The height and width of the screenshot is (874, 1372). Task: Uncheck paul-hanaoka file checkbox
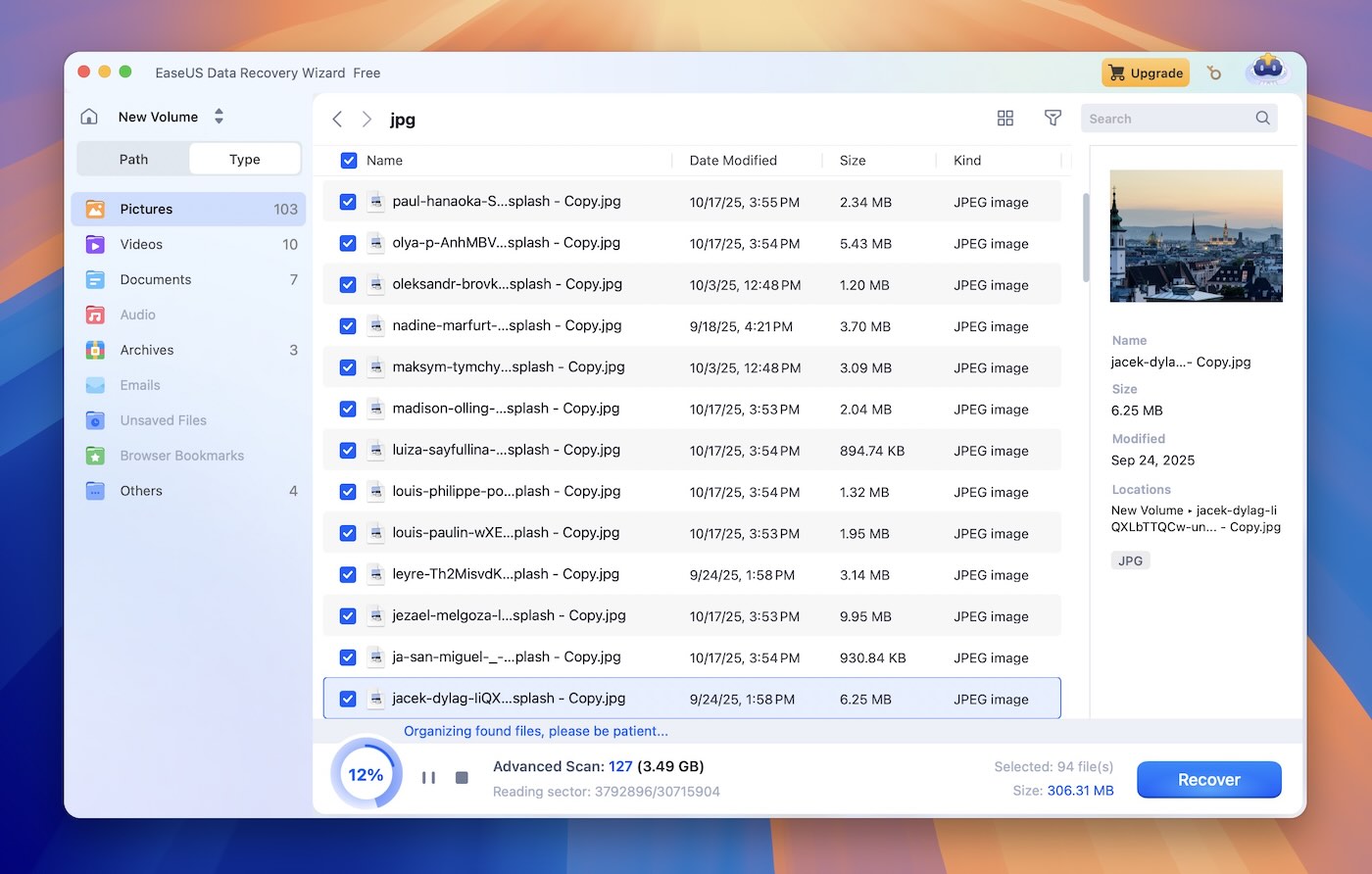tap(348, 202)
